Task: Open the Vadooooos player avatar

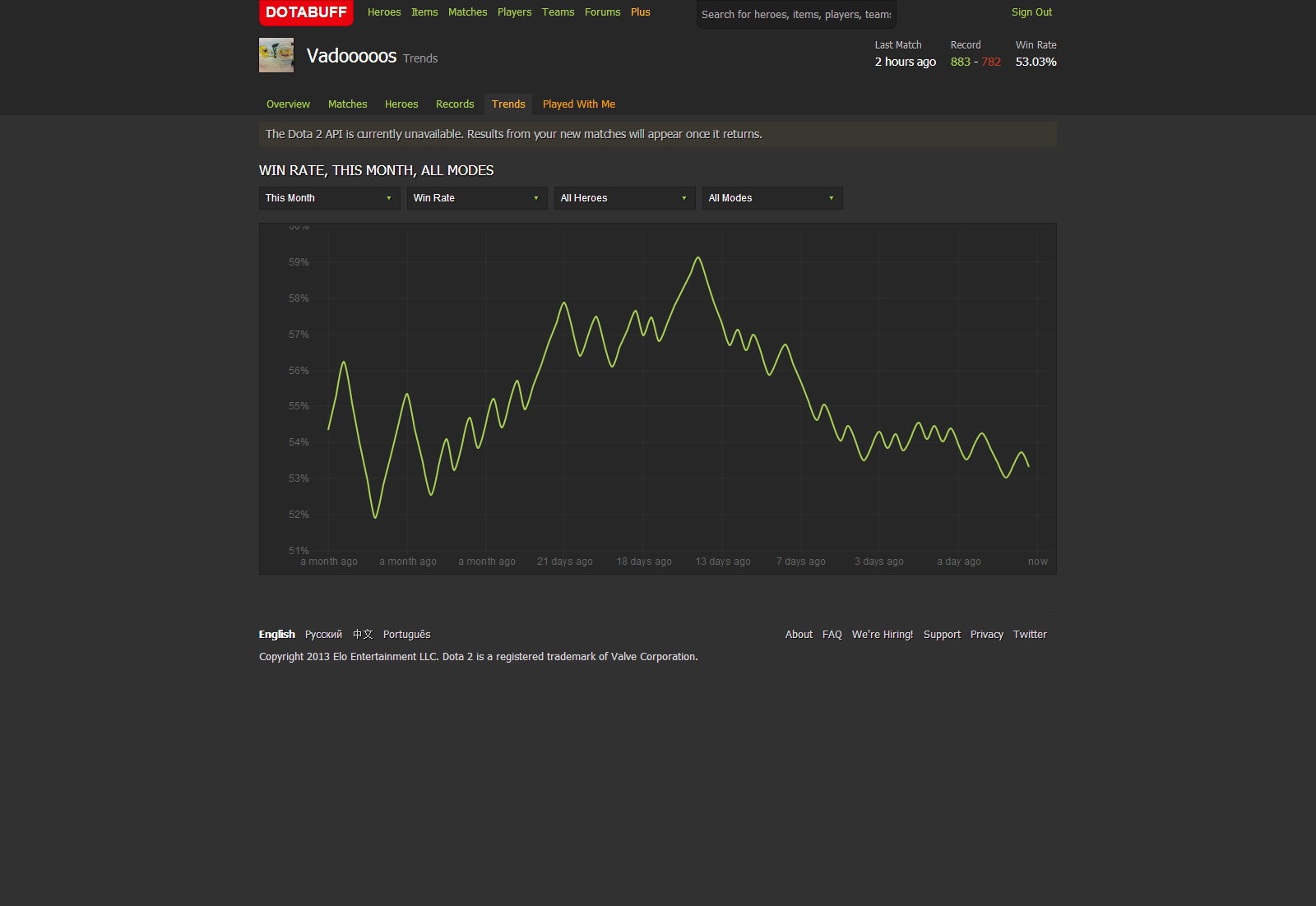Action: (276, 55)
